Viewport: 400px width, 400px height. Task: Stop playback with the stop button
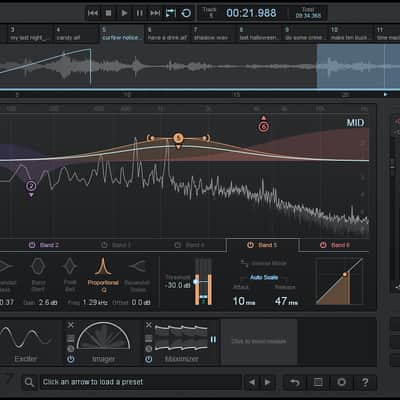click(108, 13)
